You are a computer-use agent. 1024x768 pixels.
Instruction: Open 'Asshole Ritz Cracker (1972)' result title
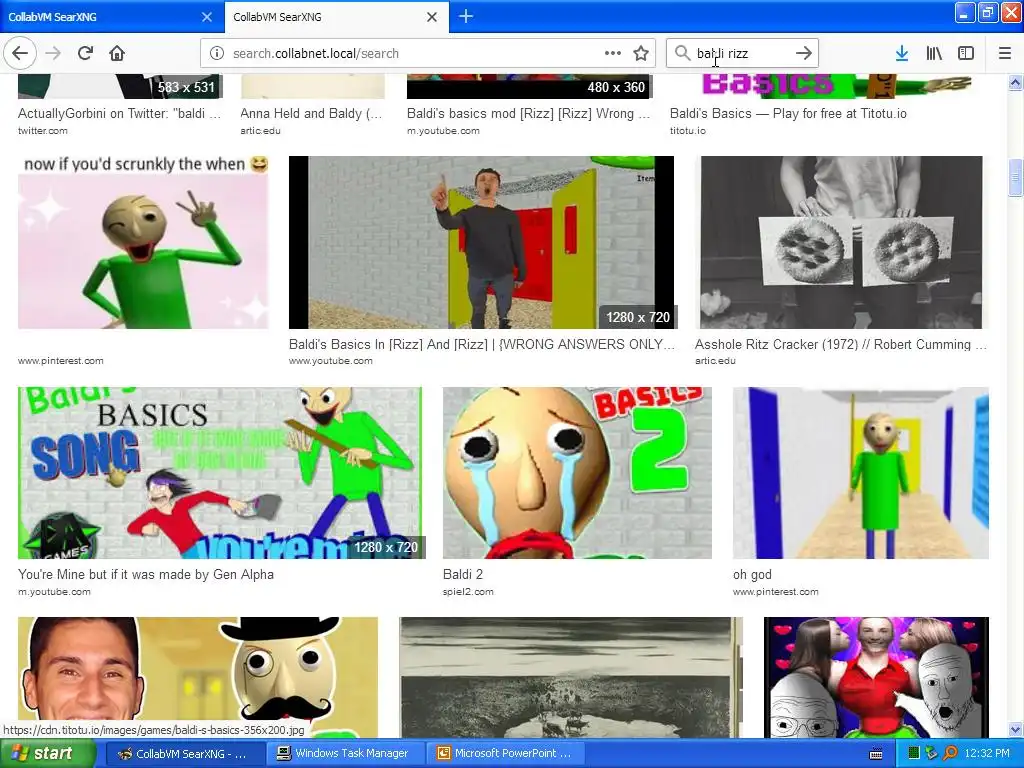pos(840,344)
